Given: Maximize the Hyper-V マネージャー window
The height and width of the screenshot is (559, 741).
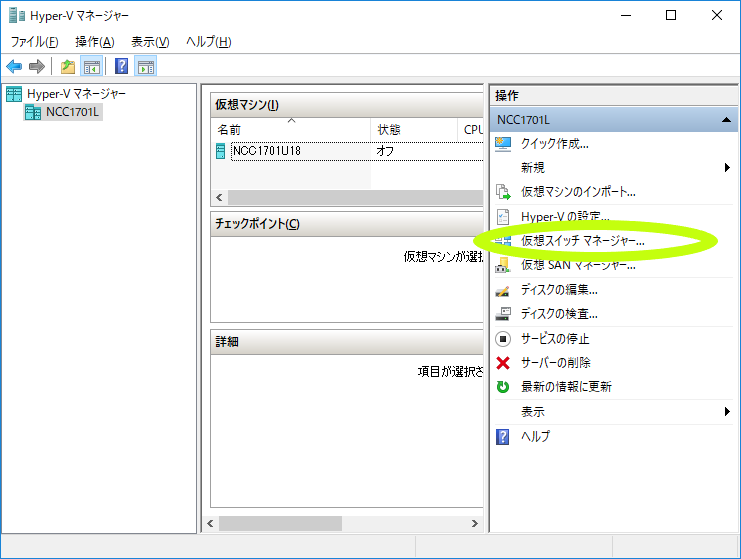Looking at the screenshot, I should point(671,16).
